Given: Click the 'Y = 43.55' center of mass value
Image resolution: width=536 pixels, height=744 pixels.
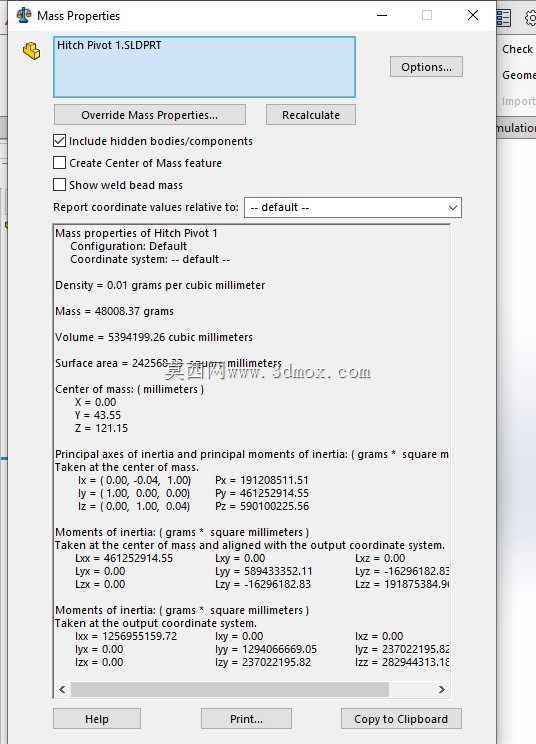Looking at the screenshot, I should [98, 415].
